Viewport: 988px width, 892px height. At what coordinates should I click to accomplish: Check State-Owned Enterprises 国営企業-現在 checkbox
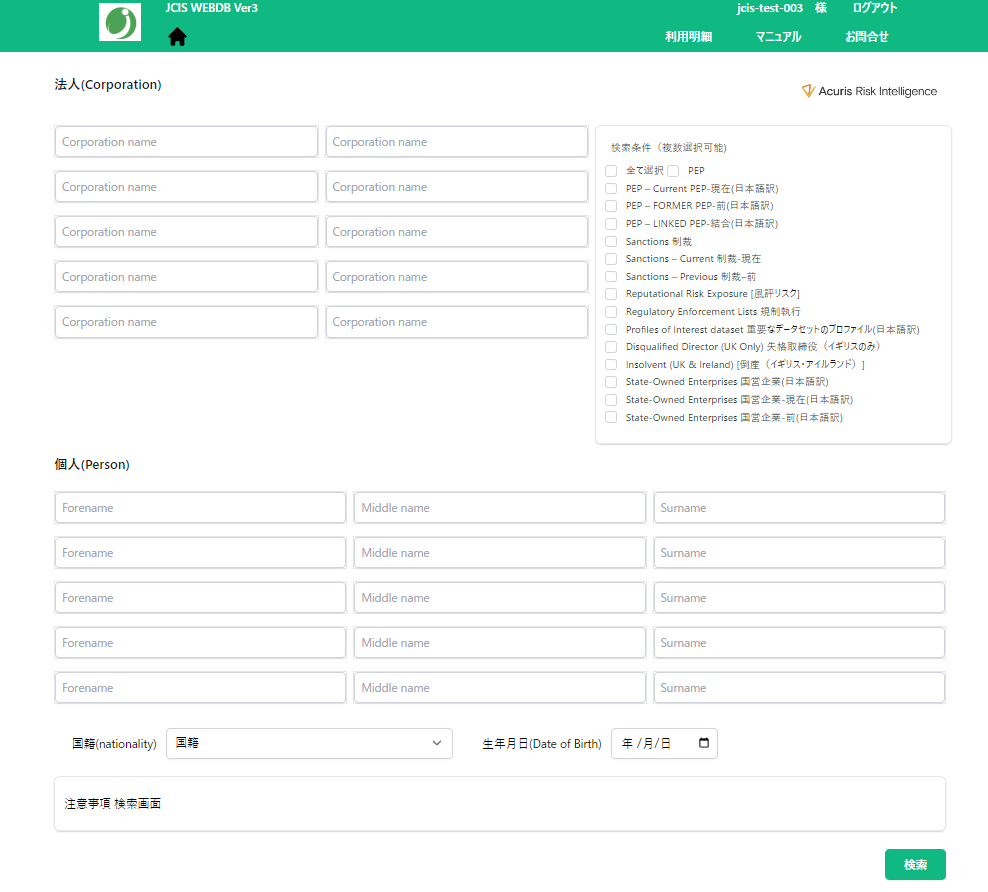pyautogui.click(x=611, y=399)
